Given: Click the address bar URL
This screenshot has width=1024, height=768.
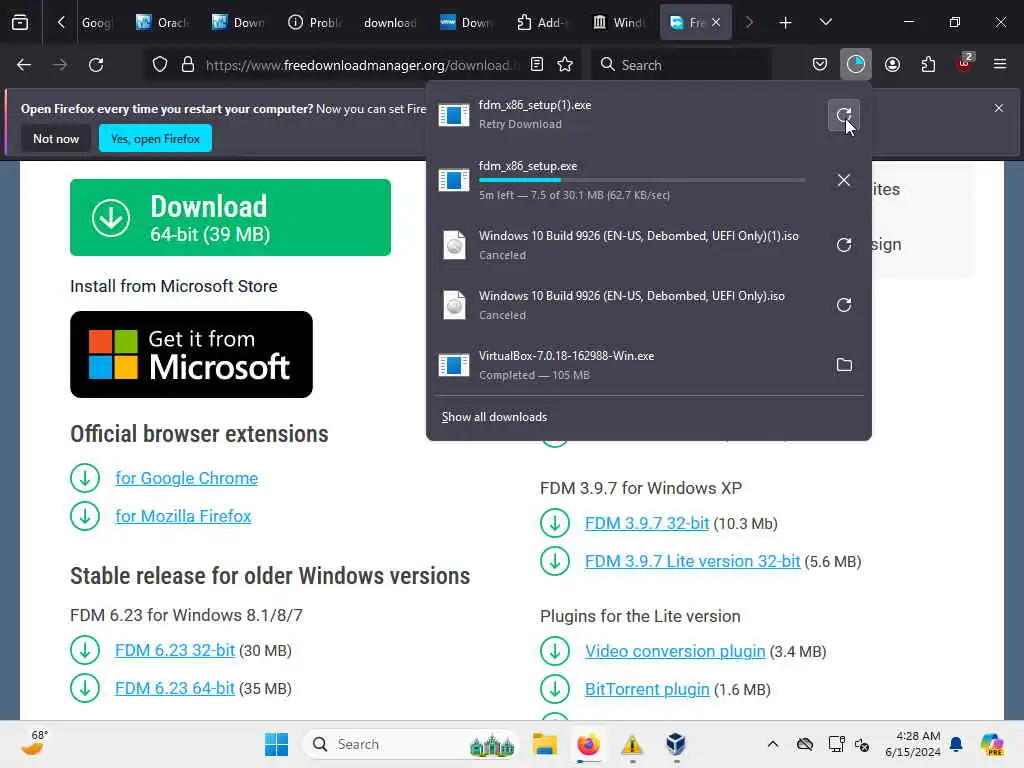Looking at the screenshot, I should pos(361,65).
